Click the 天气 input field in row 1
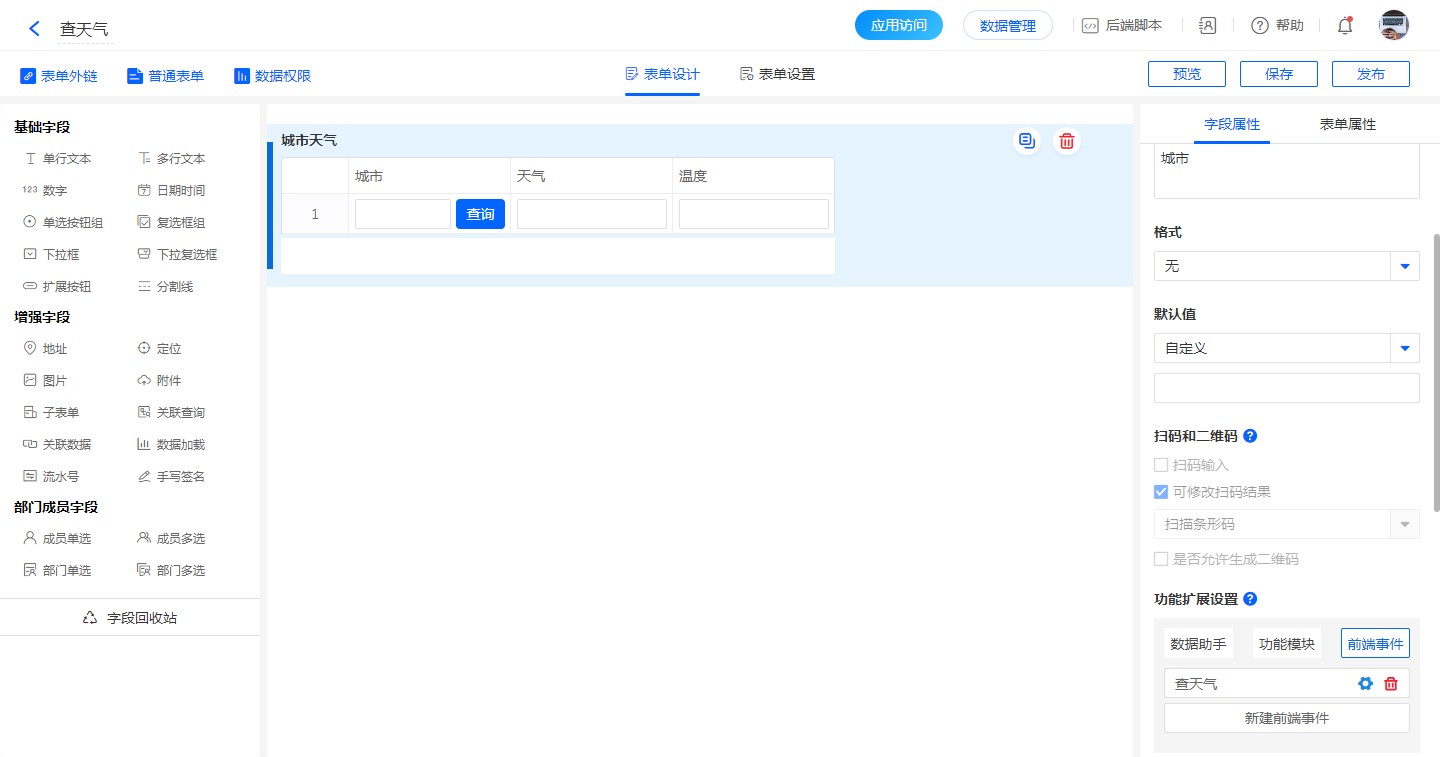 [x=591, y=214]
